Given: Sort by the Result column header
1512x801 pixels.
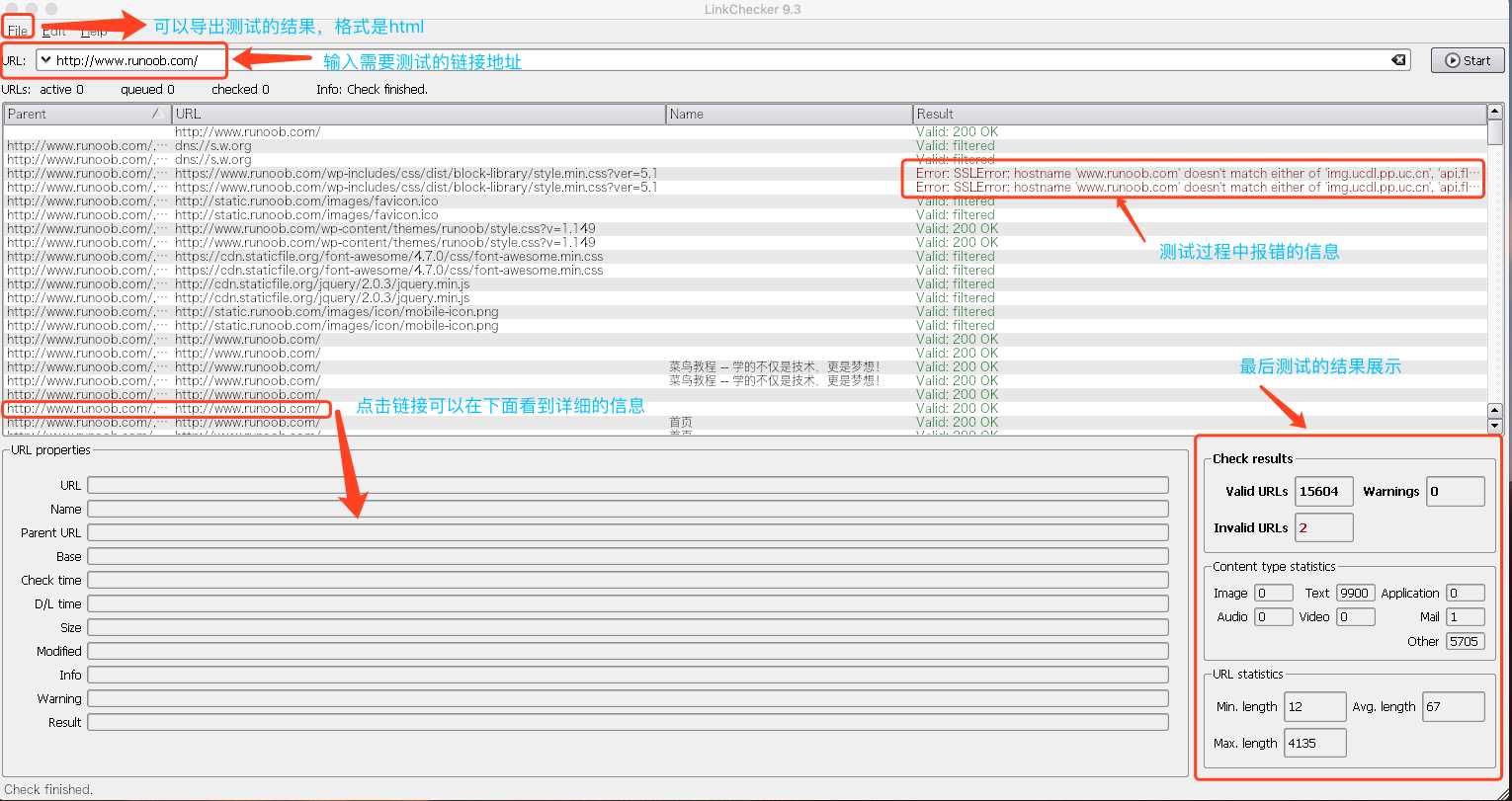Looking at the screenshot, I should click(x=1200, y=114).
